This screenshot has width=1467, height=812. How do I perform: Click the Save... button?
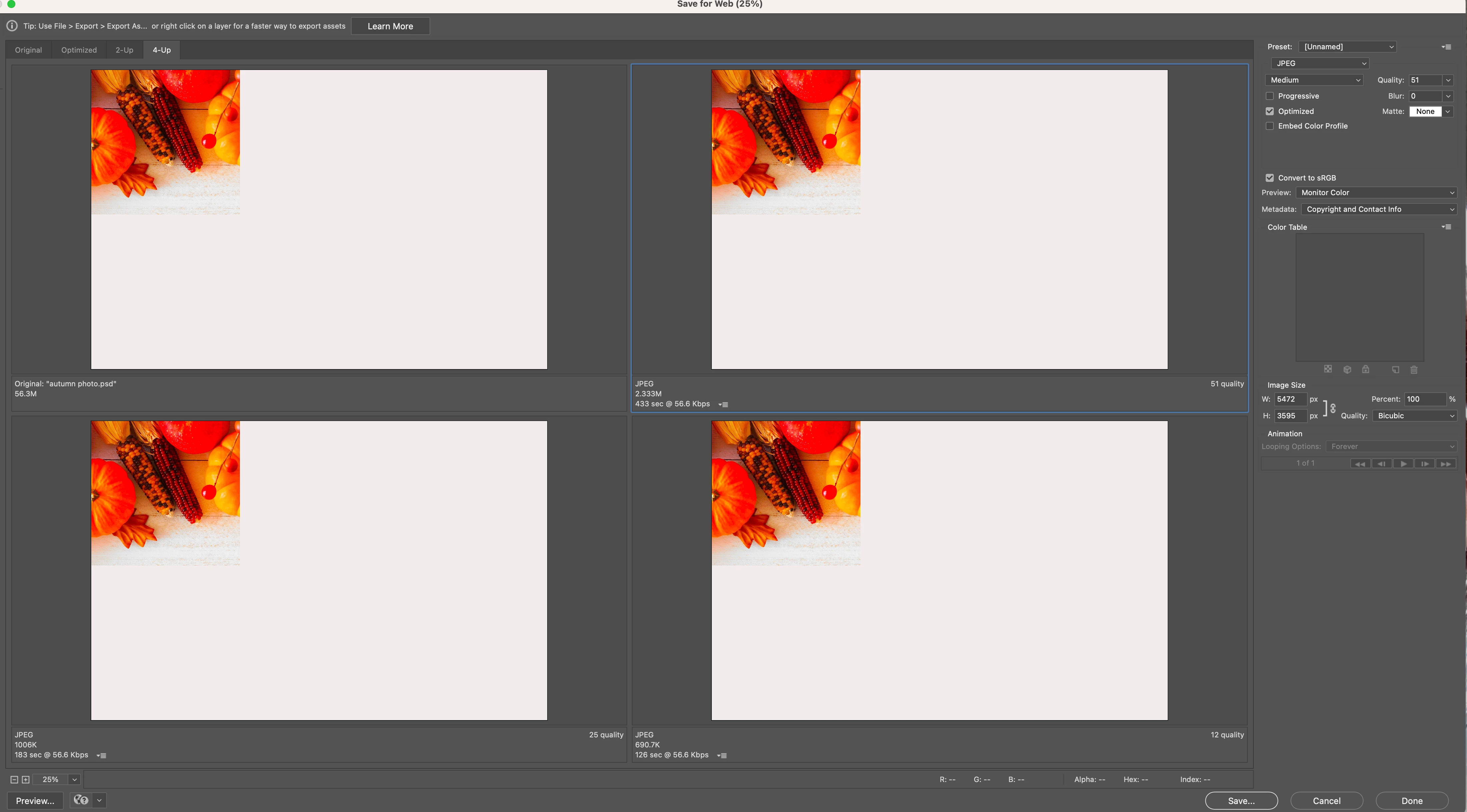1241,800
